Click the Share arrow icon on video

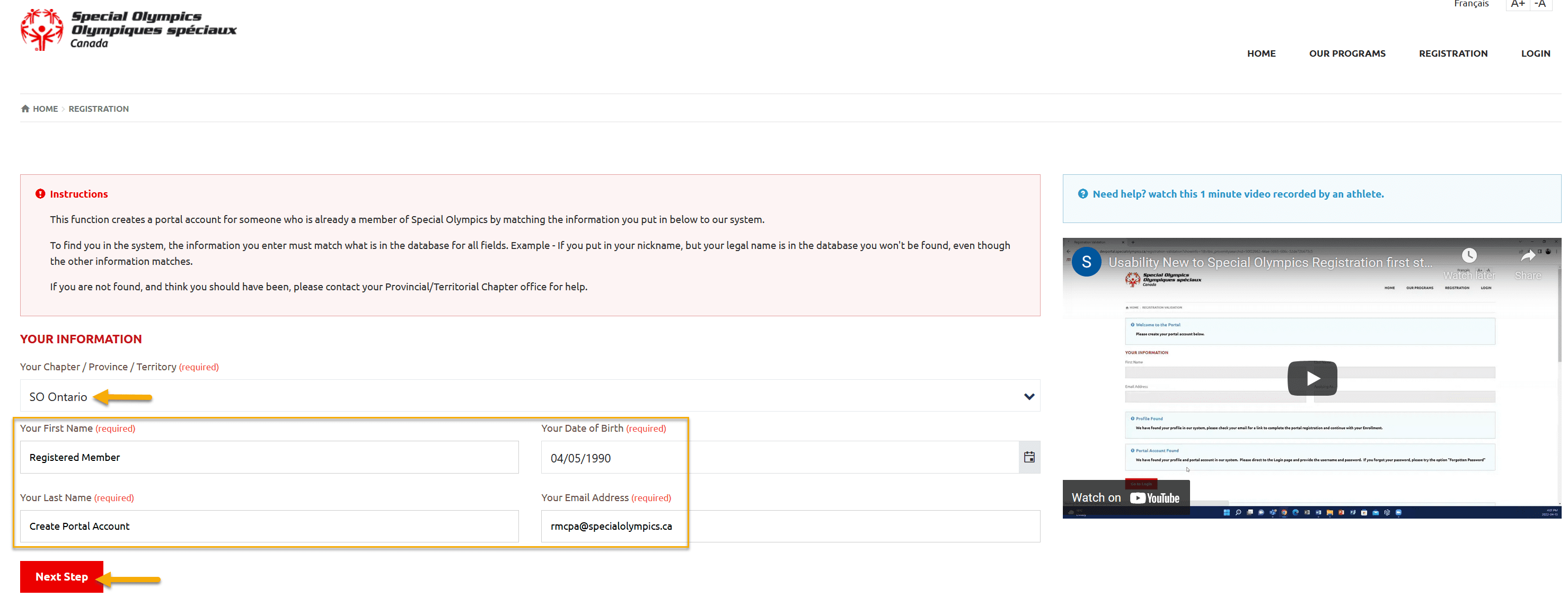[1528, 256]
